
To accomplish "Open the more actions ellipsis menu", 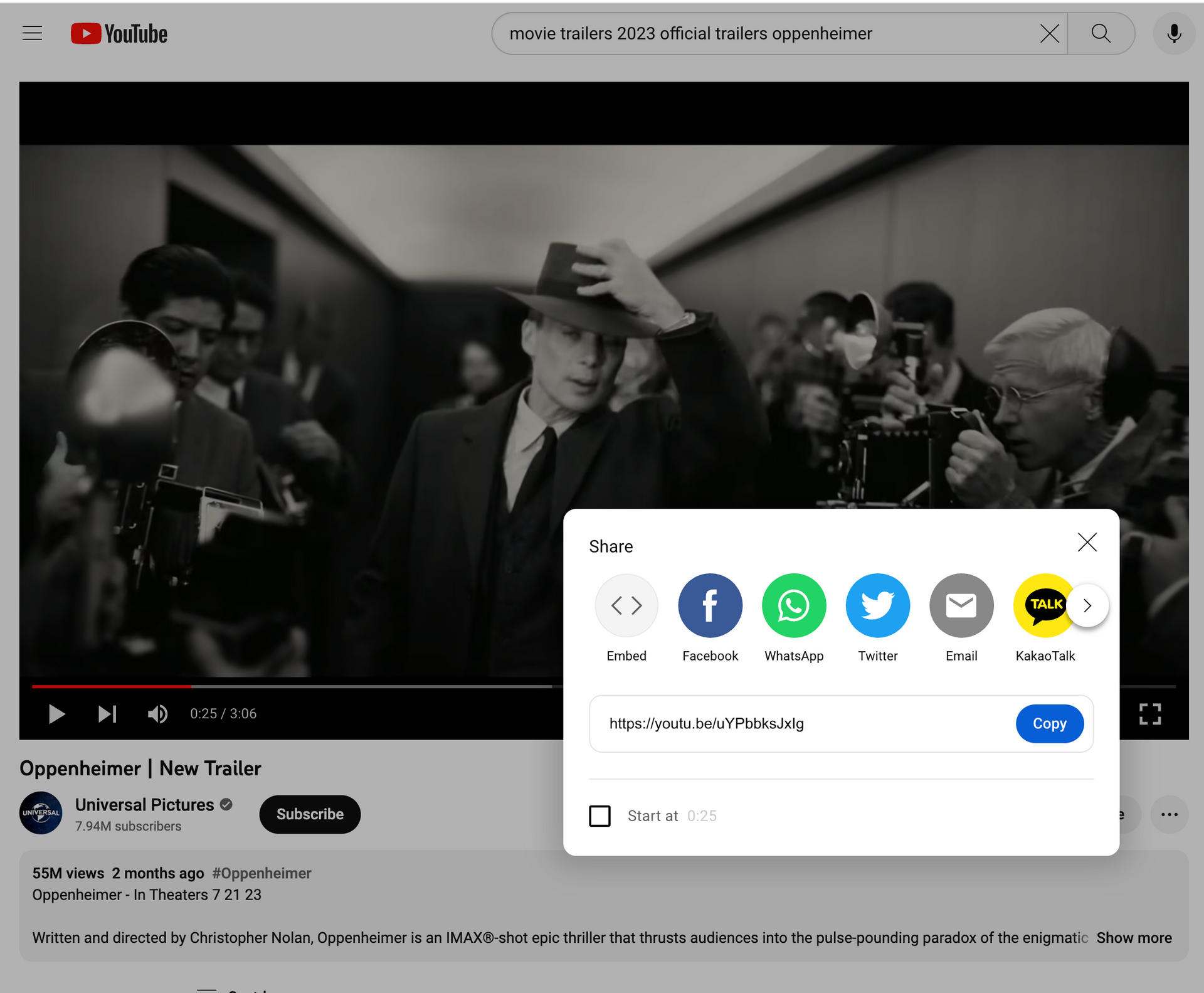I will pyautogui.click(x=1169, y=814).
